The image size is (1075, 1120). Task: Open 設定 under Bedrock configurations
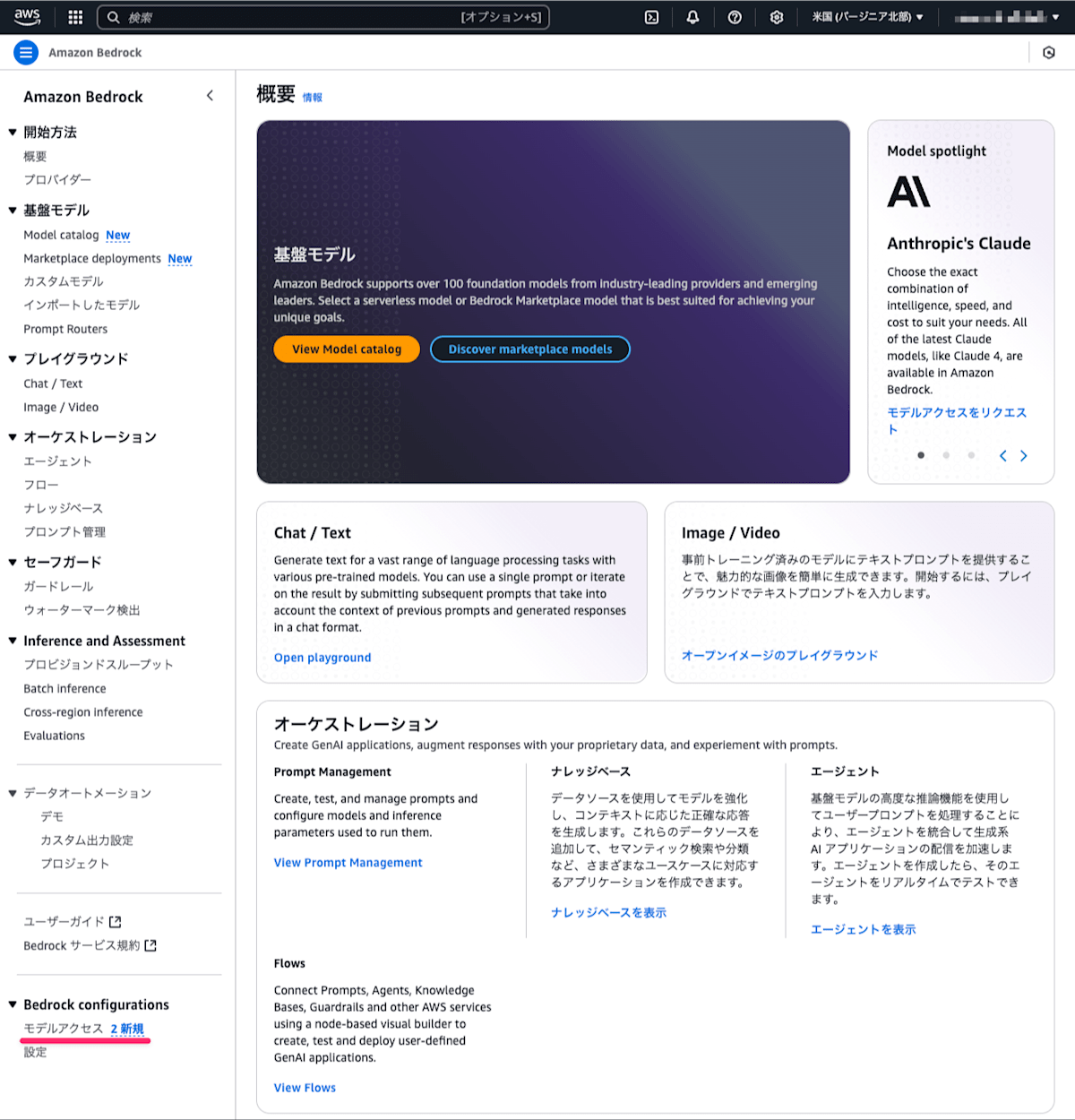pos(35,1052)
